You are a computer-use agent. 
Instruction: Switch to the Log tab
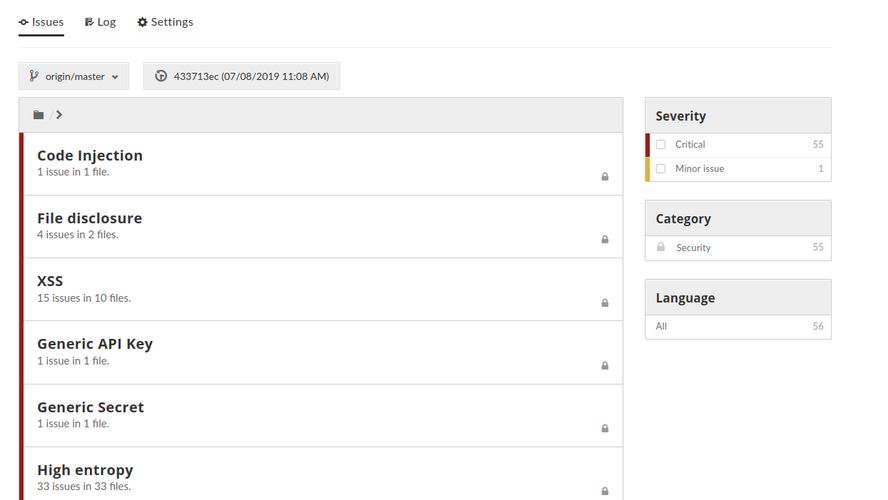coord(100,22)
